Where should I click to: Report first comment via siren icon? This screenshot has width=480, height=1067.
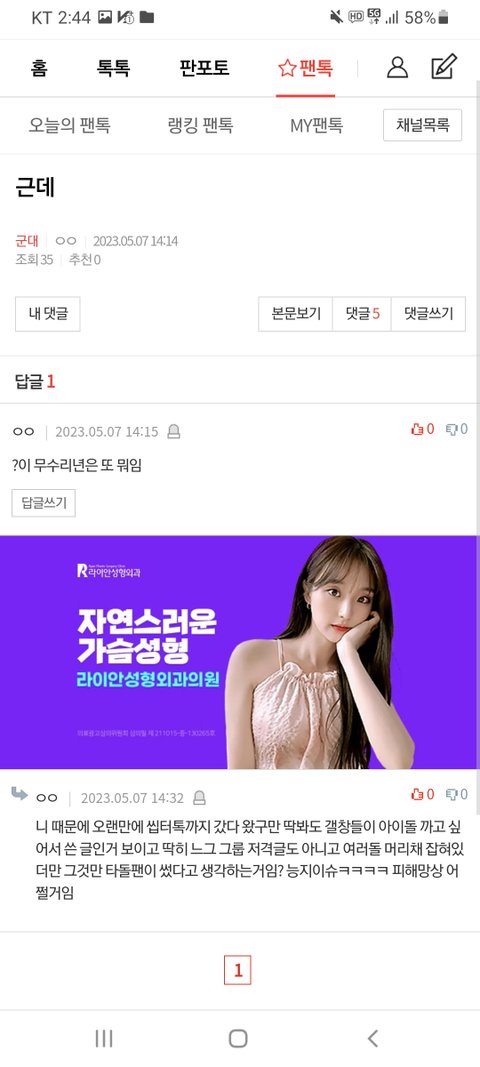click(174, 431)
